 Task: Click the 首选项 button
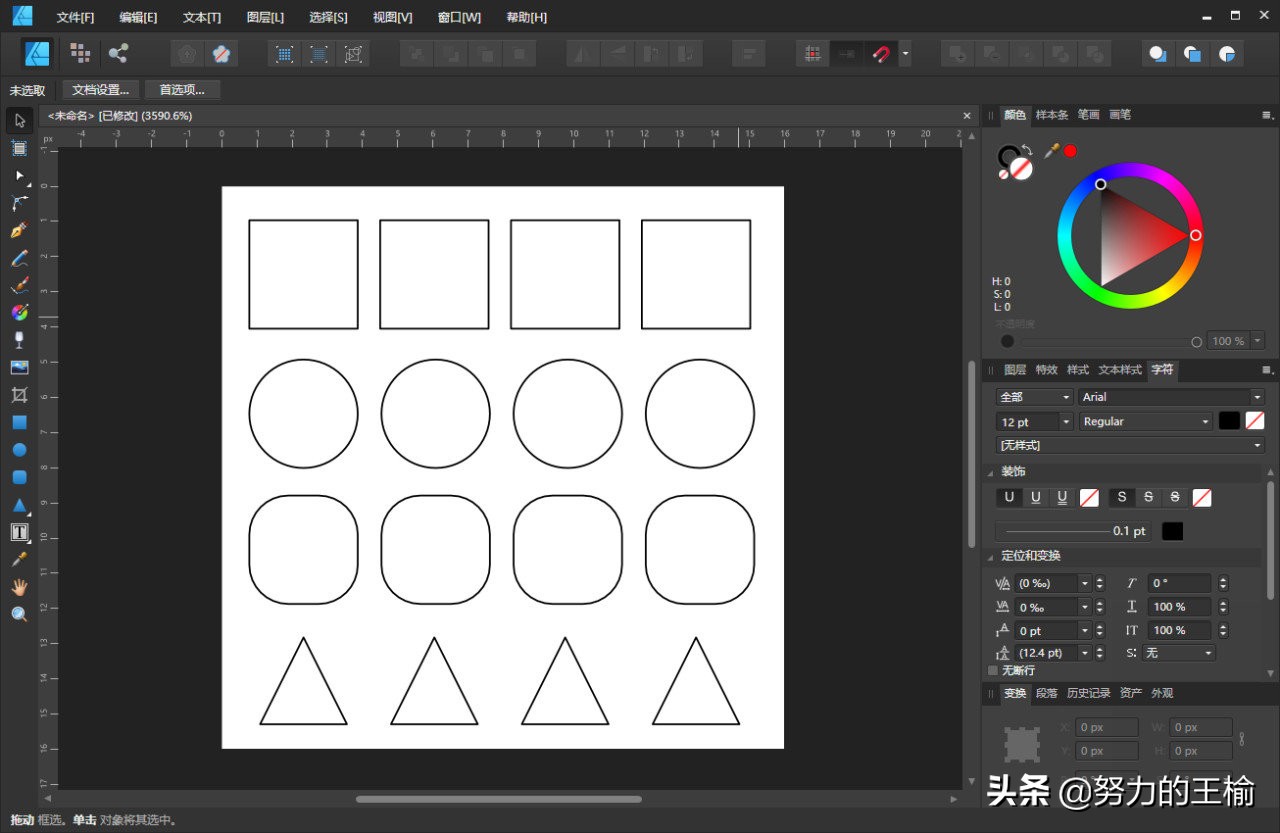pos(181,89)
